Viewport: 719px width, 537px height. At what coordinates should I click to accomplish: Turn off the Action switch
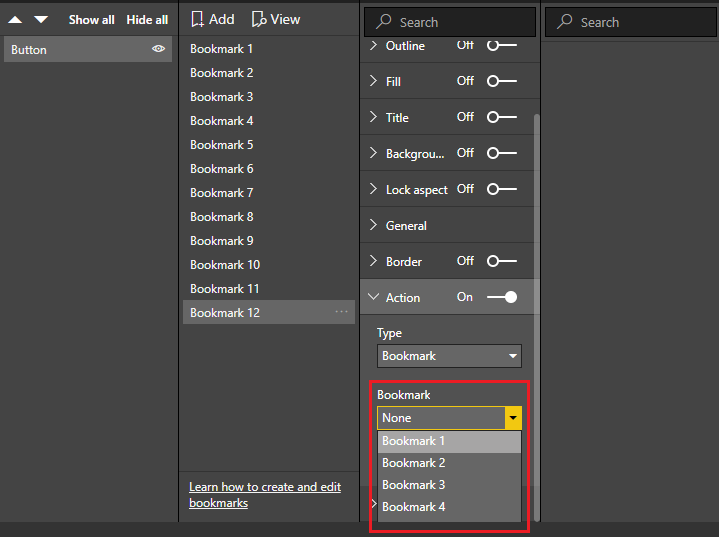click(x=502, y=297)
